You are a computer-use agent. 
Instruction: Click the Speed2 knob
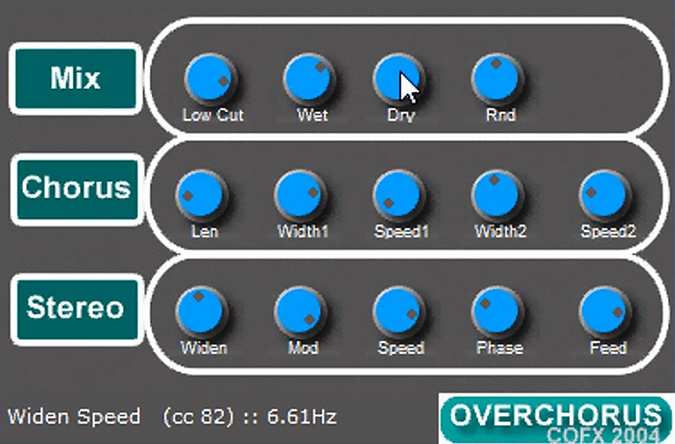point(605,196)
